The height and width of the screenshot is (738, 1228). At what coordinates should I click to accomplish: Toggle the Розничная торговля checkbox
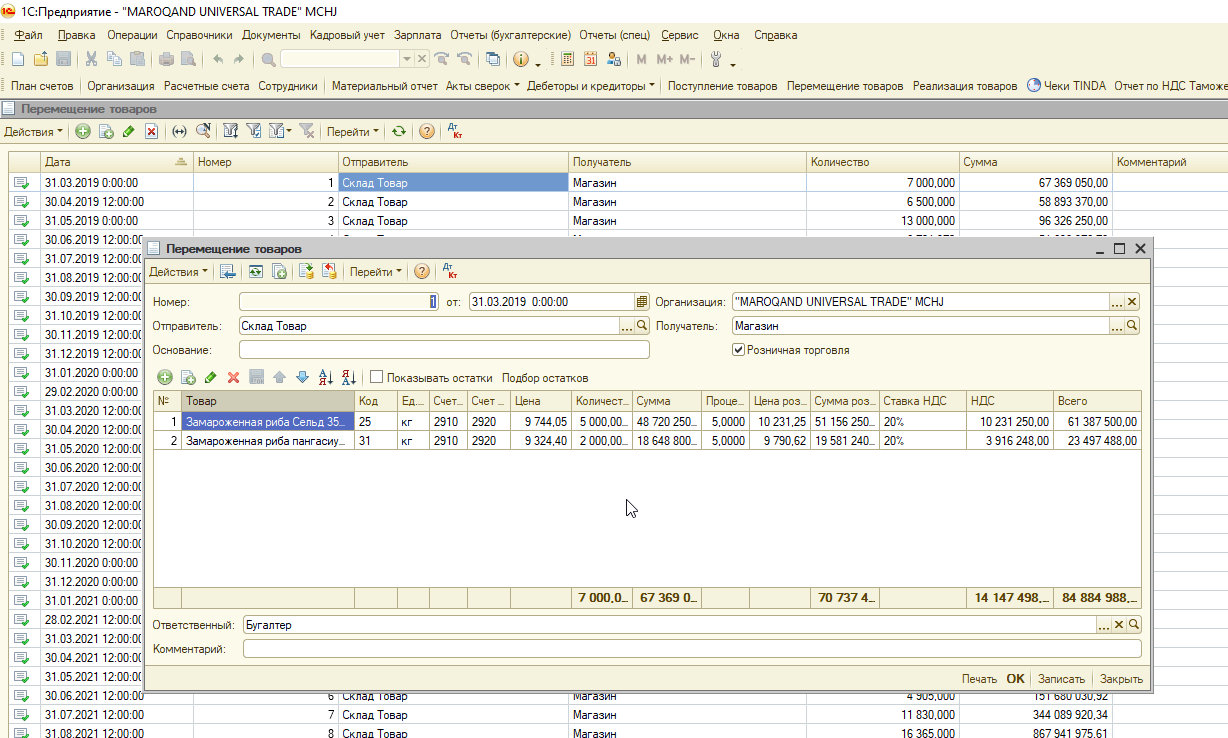pyautogui.click(x=738, y=350)
